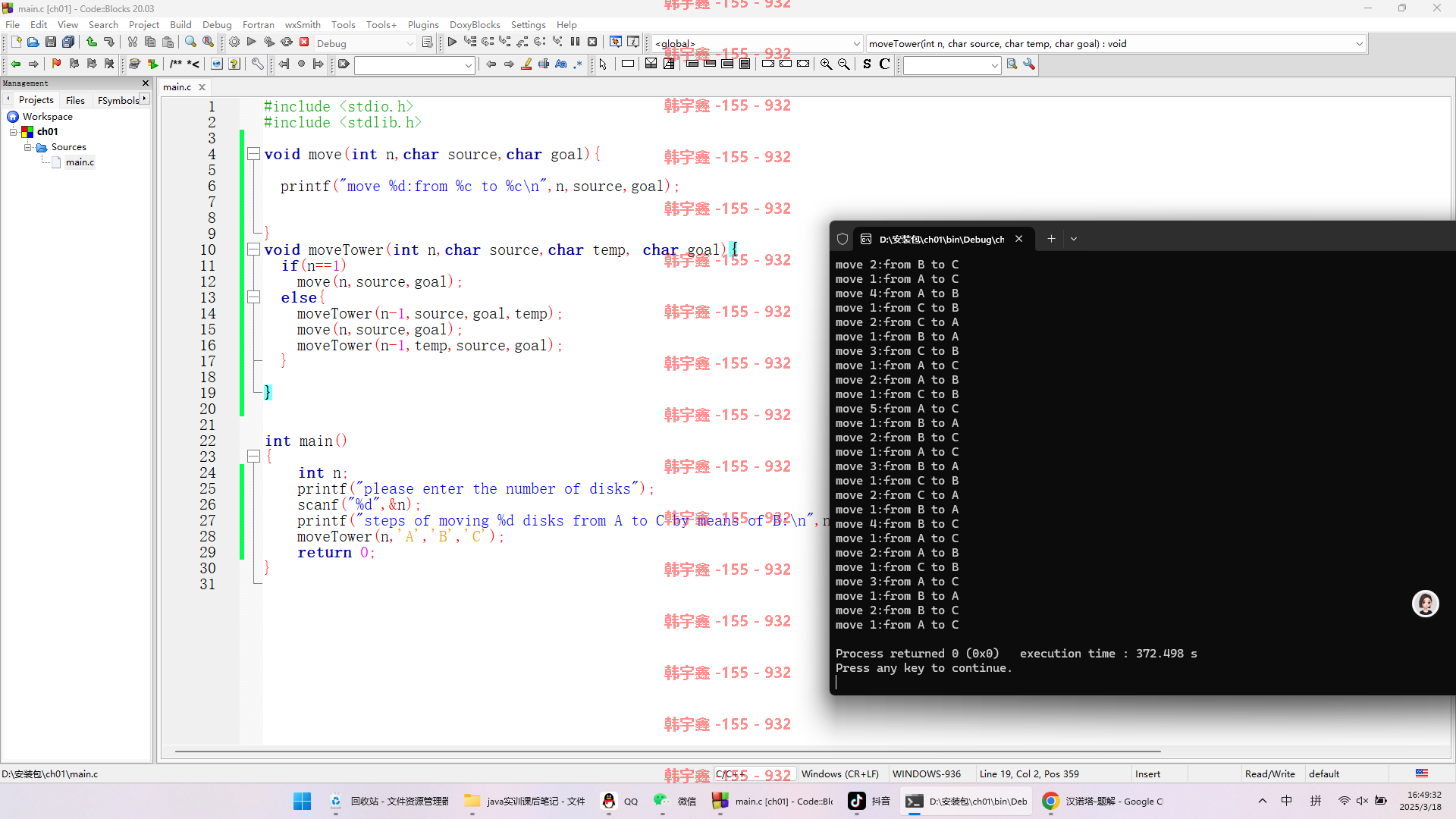This screenshot has height=819, width=1456.
Task: Select the Projects tab
Action: [x=36, y=100]
